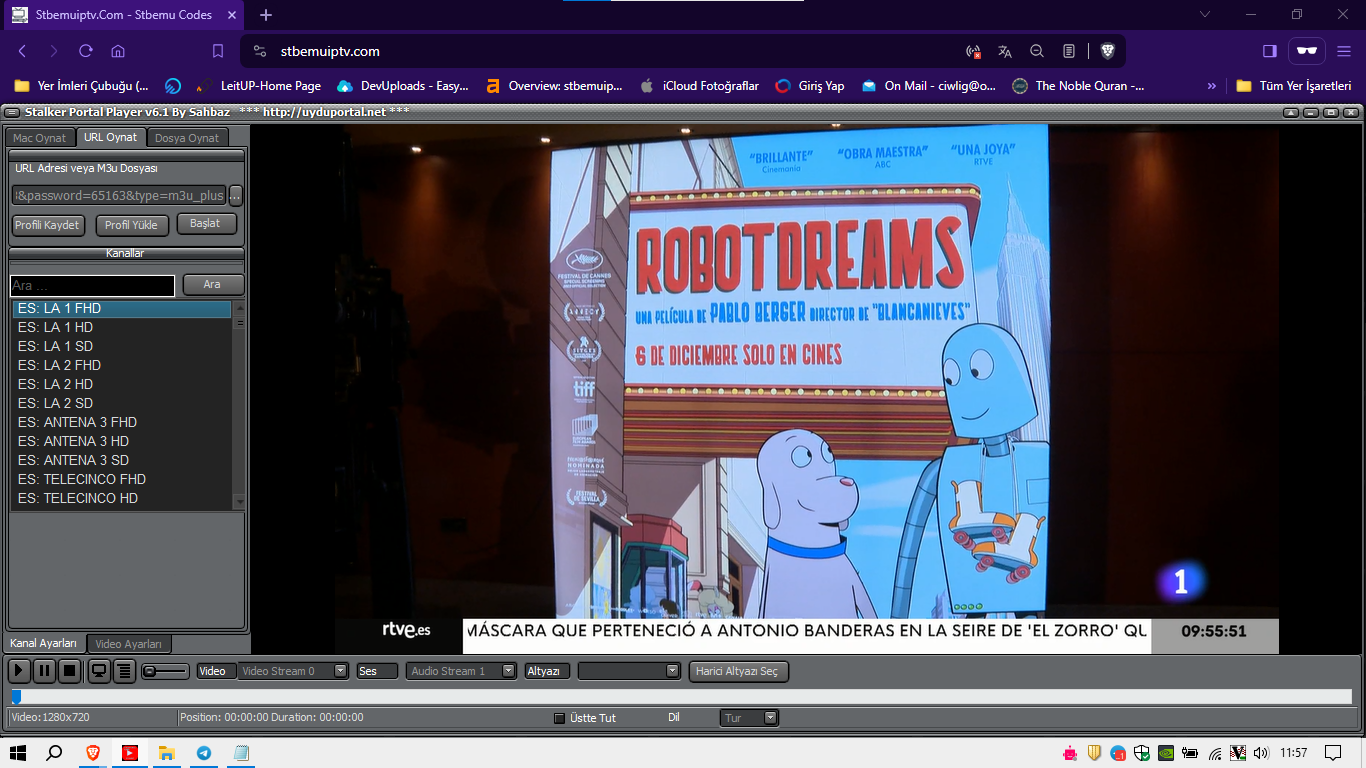Open the browser main hamburger menu
The height and width of the screenshot is (768, 1366).
tap(1344, 51)
